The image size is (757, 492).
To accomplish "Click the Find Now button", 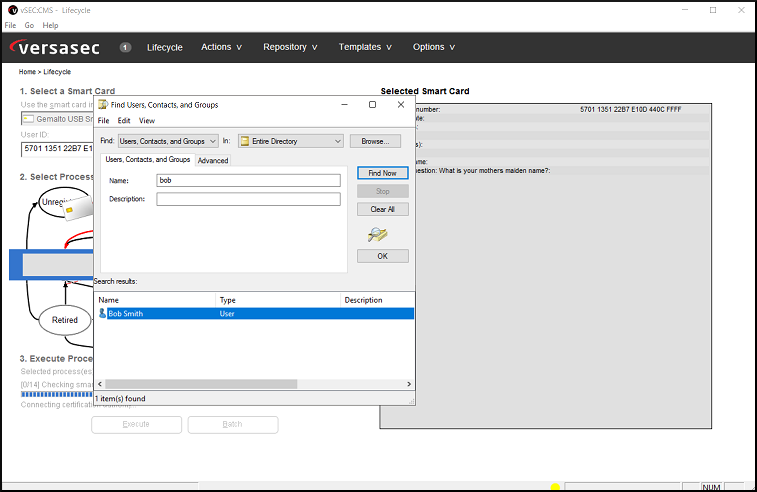I will click(x=383, y=173).
